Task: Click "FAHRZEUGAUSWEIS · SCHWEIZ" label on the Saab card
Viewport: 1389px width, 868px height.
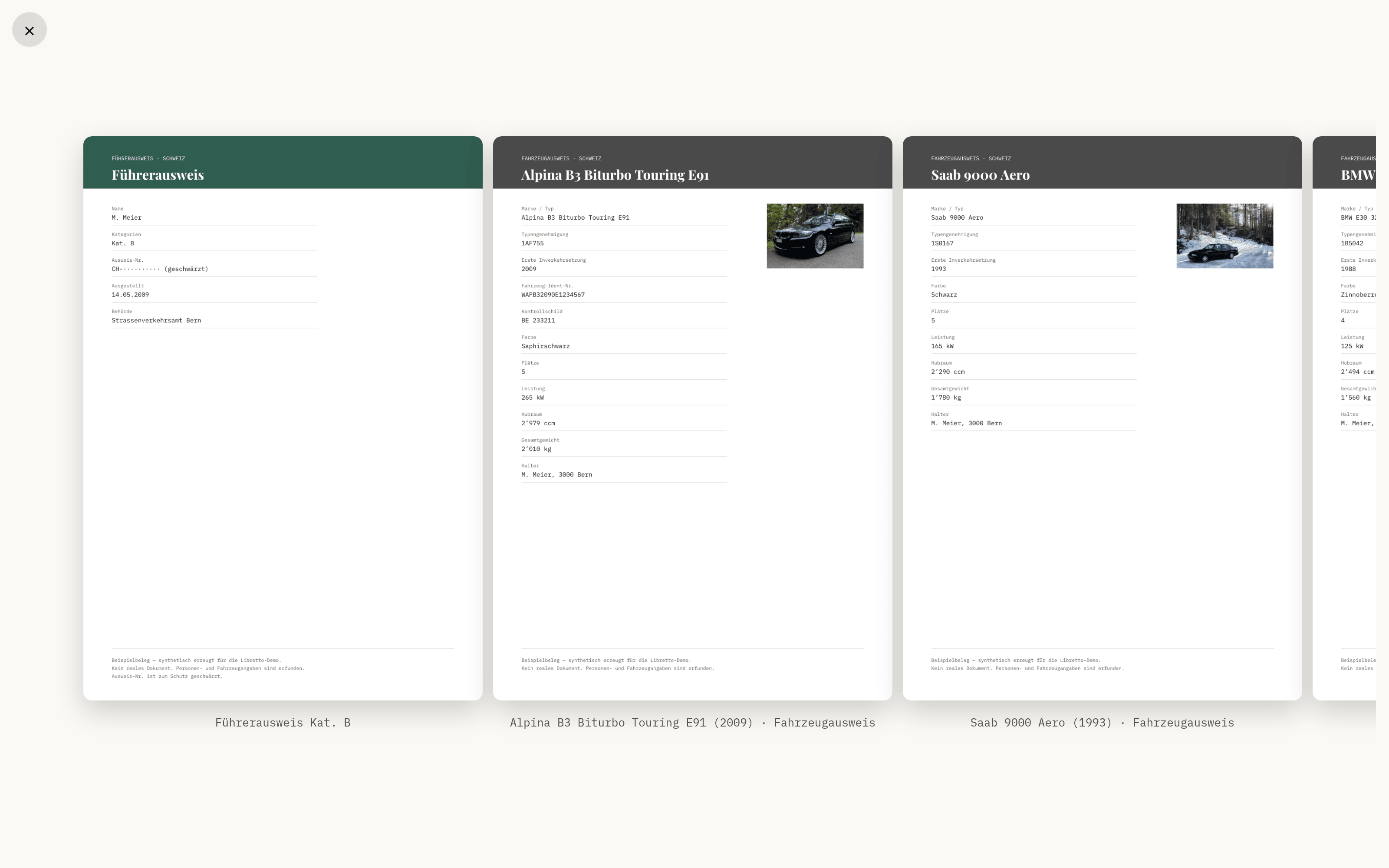Action: tap(971, 158)
